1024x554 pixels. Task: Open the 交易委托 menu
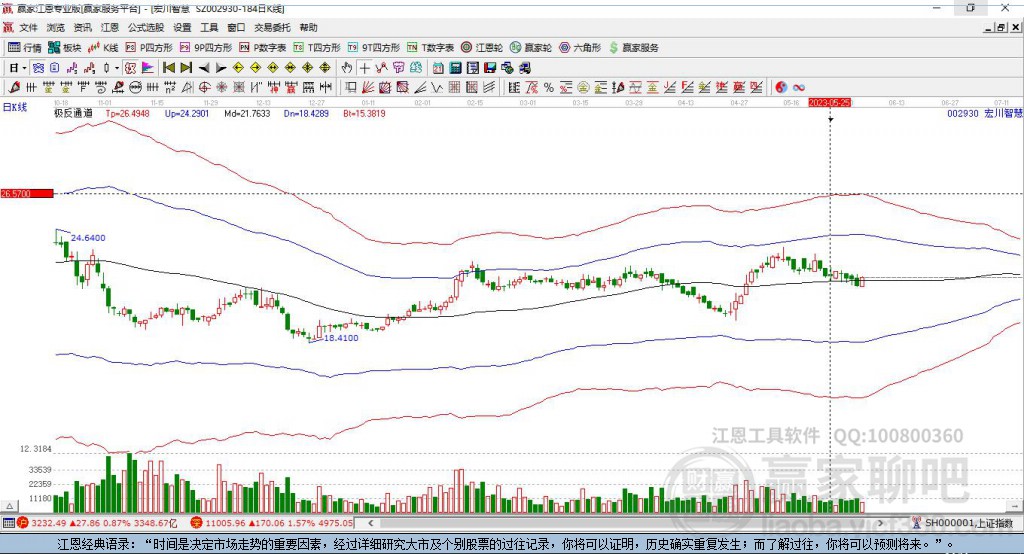pyautogui.click(x=272, y=27)
